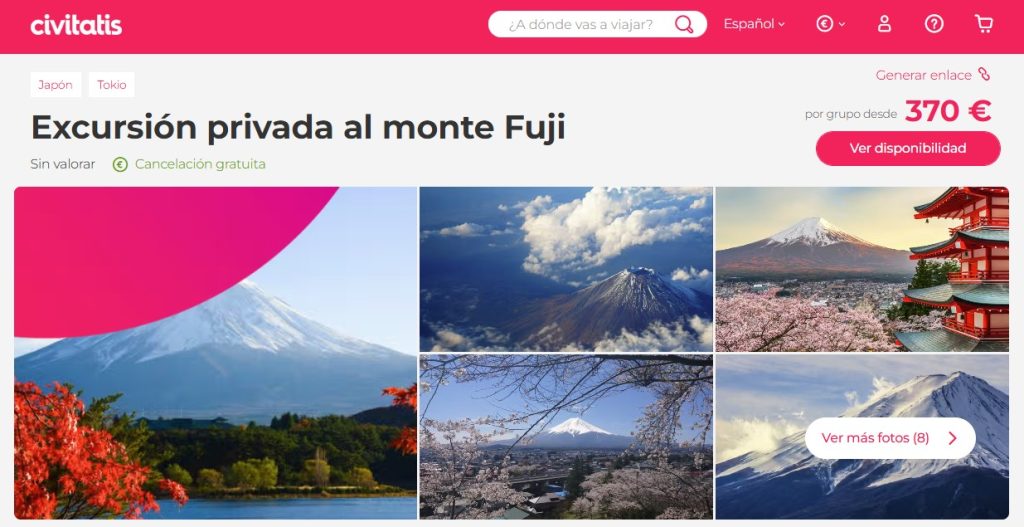Expand the Español language dropdown
Image resolution: width=1024 pixels, height=527 pixels.
tap(754, 24)
